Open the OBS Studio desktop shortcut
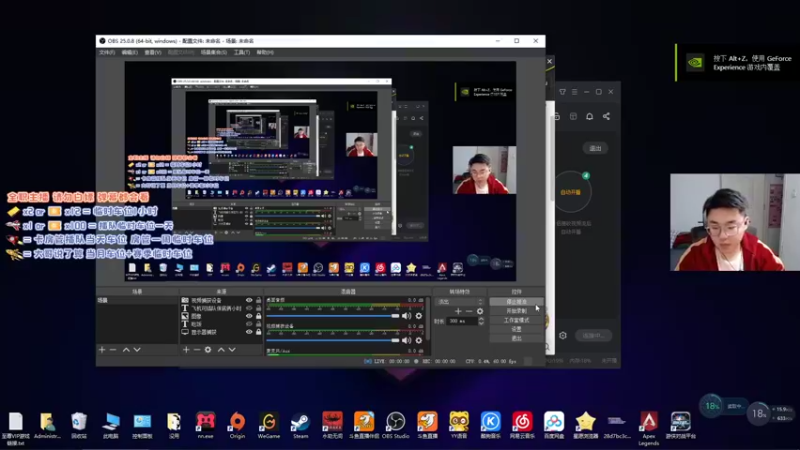 395,425
